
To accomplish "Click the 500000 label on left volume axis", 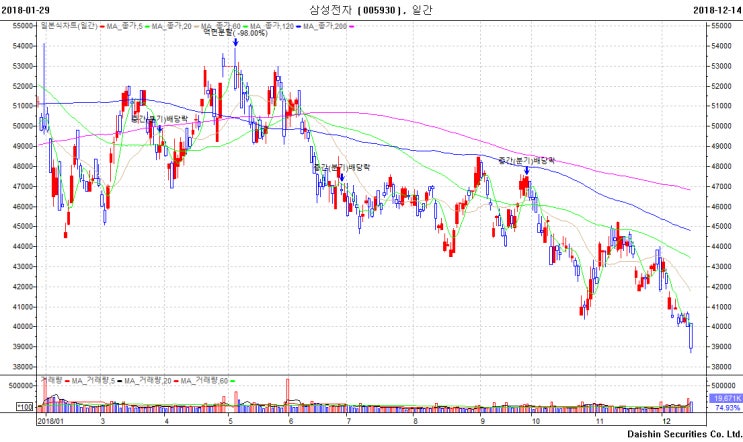I will (x=21, y=386).
